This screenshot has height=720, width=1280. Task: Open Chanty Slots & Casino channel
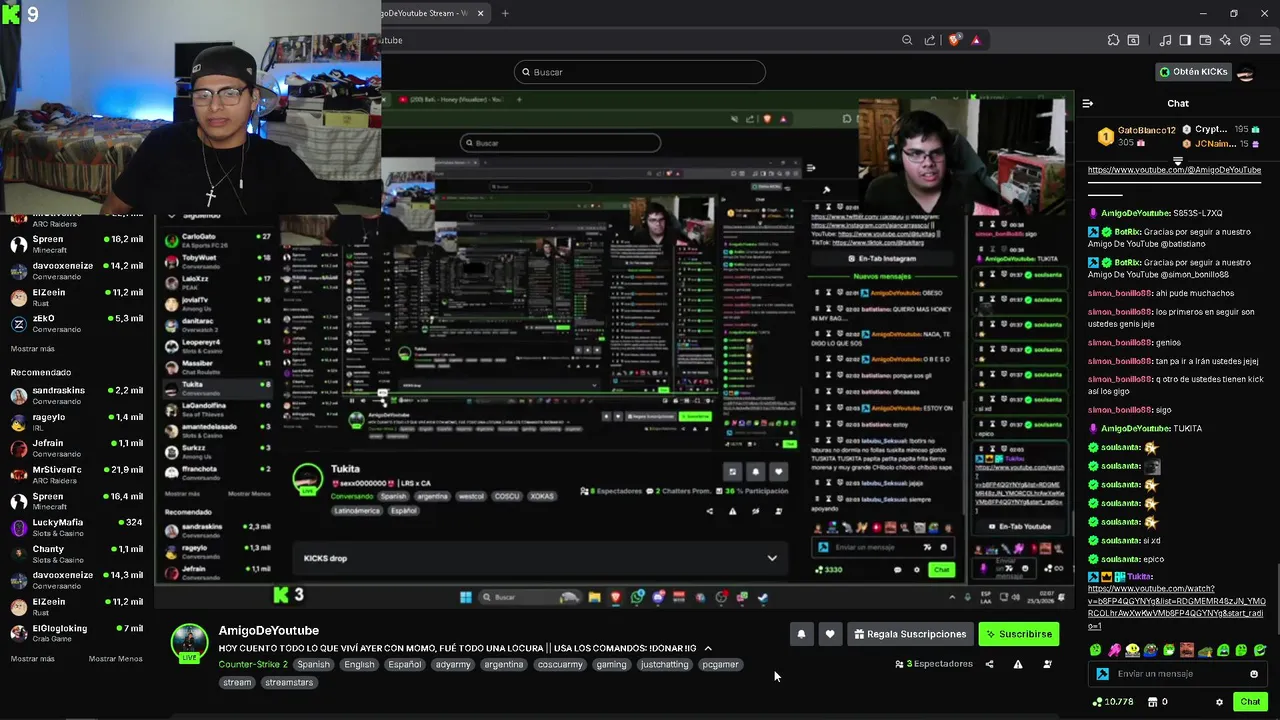[x=77, y=554]
